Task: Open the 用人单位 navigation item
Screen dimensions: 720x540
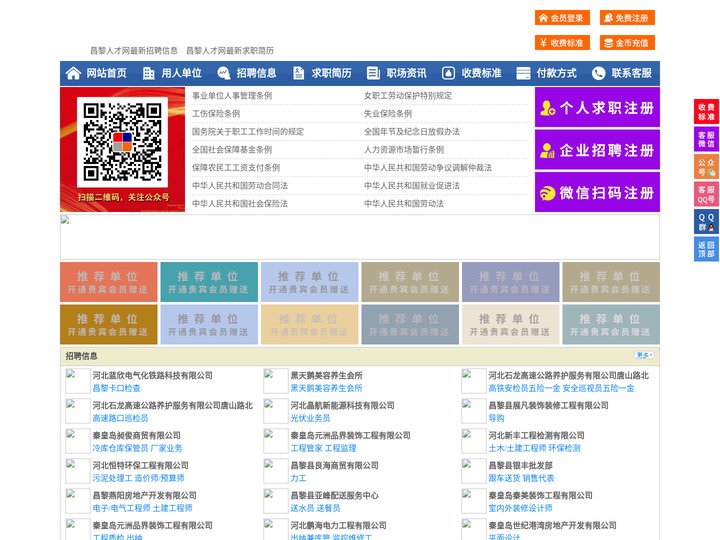Action: [x=181, y=73]
